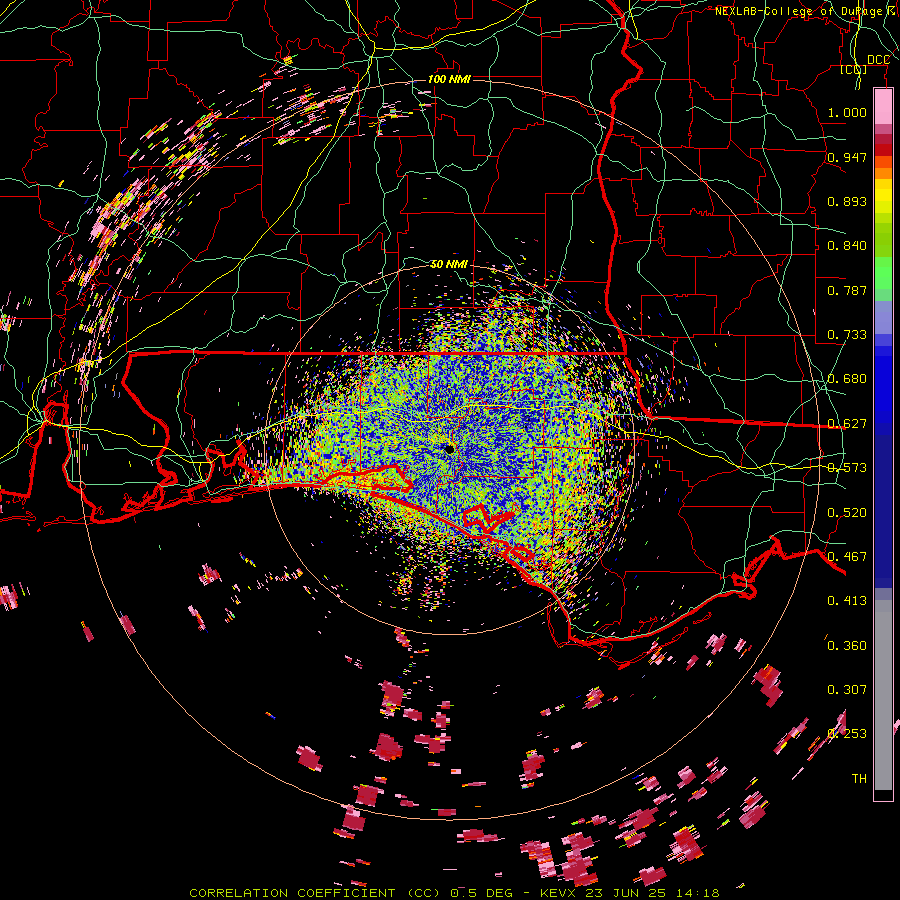The width and height of the screenshot is (900, 900).
Task: Click the 0.307 legend value
Action: 847,689
